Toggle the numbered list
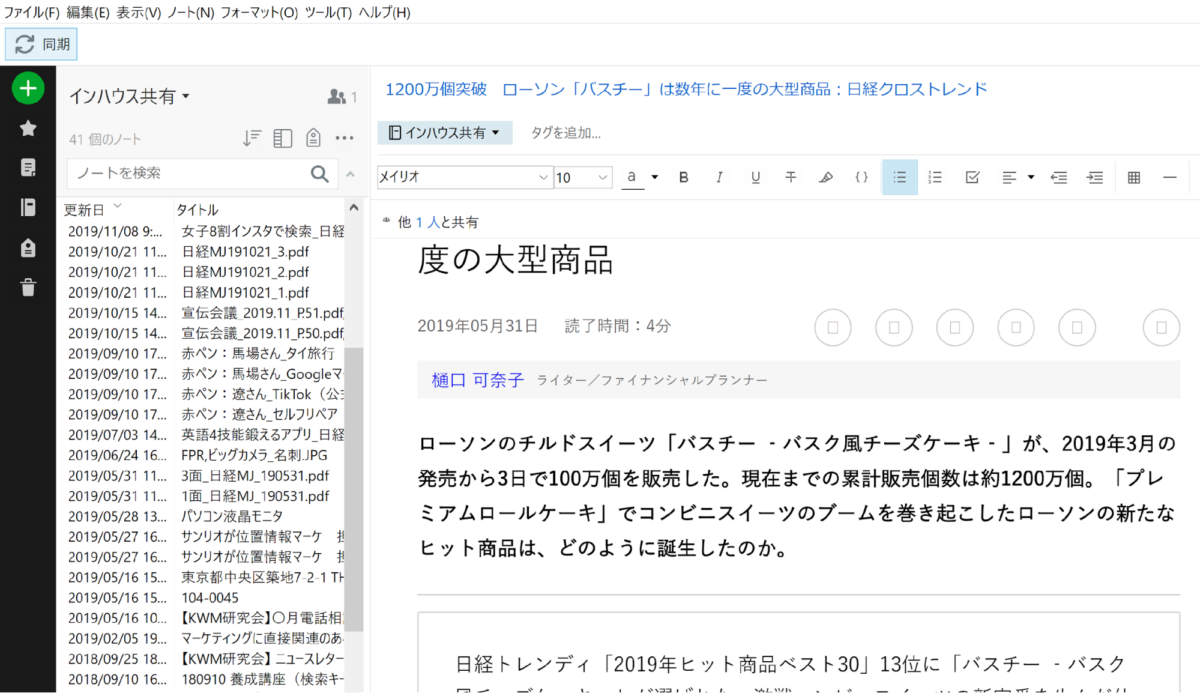 [x=936, y=177]
